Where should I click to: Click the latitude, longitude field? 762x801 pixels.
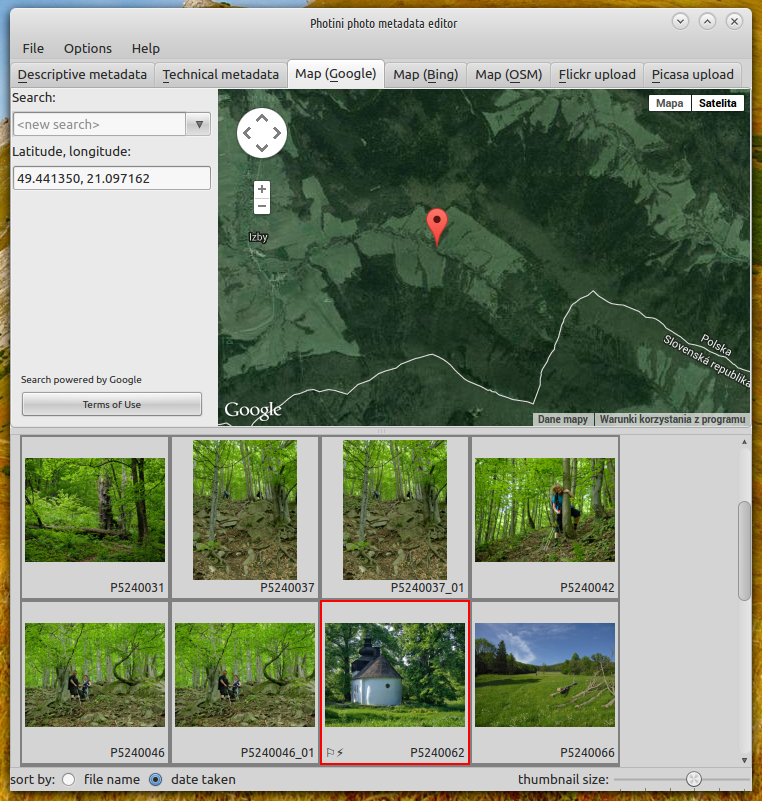click(x=112, y=178)
